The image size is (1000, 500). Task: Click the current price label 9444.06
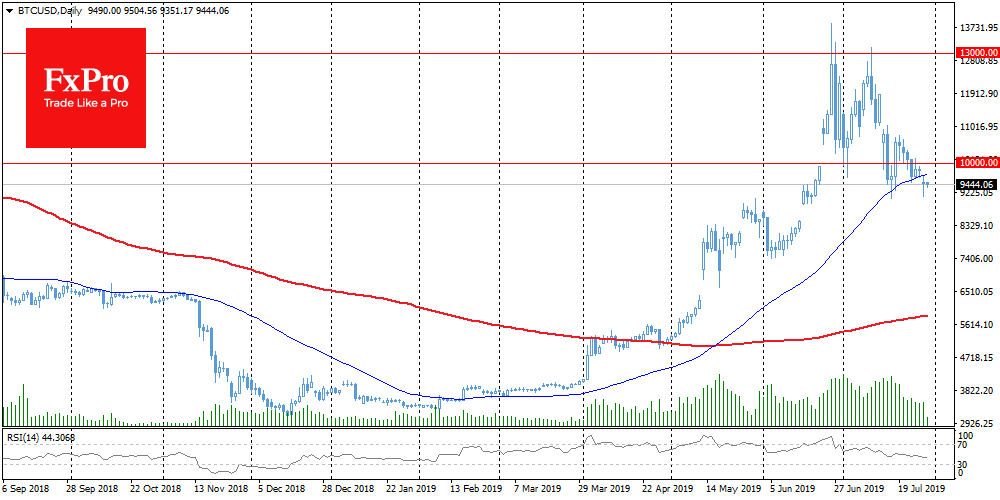click(x=975, y=184)
